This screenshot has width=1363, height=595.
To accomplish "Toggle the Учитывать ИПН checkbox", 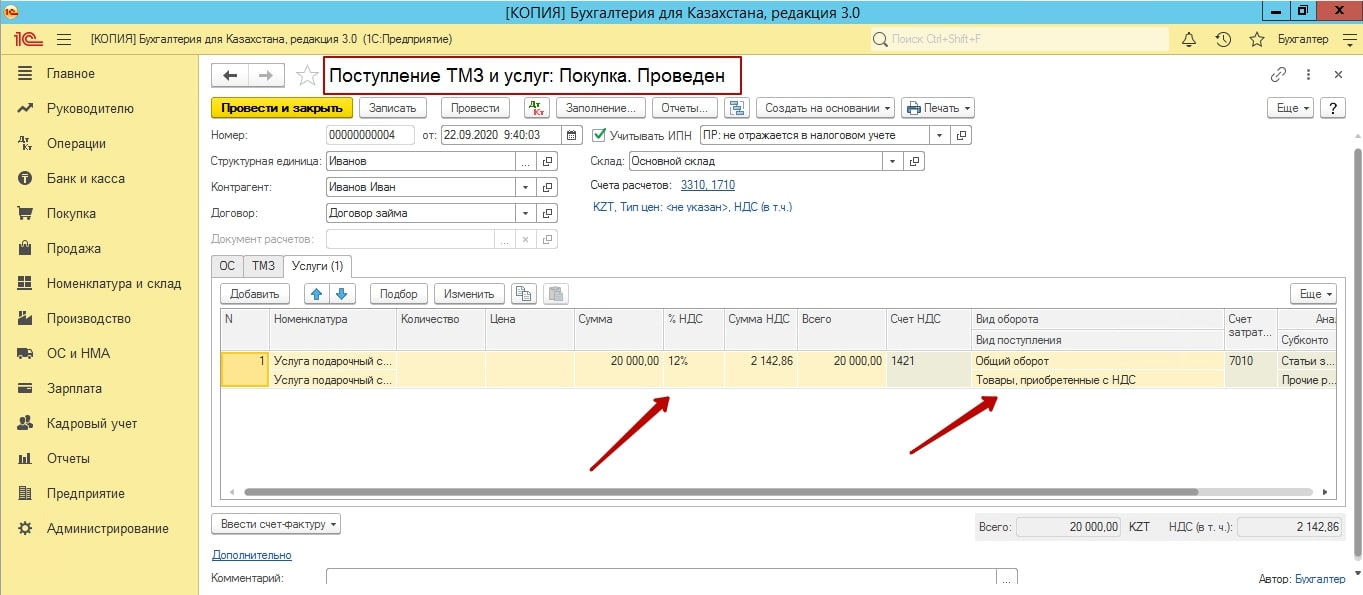I will click(600, 135).
